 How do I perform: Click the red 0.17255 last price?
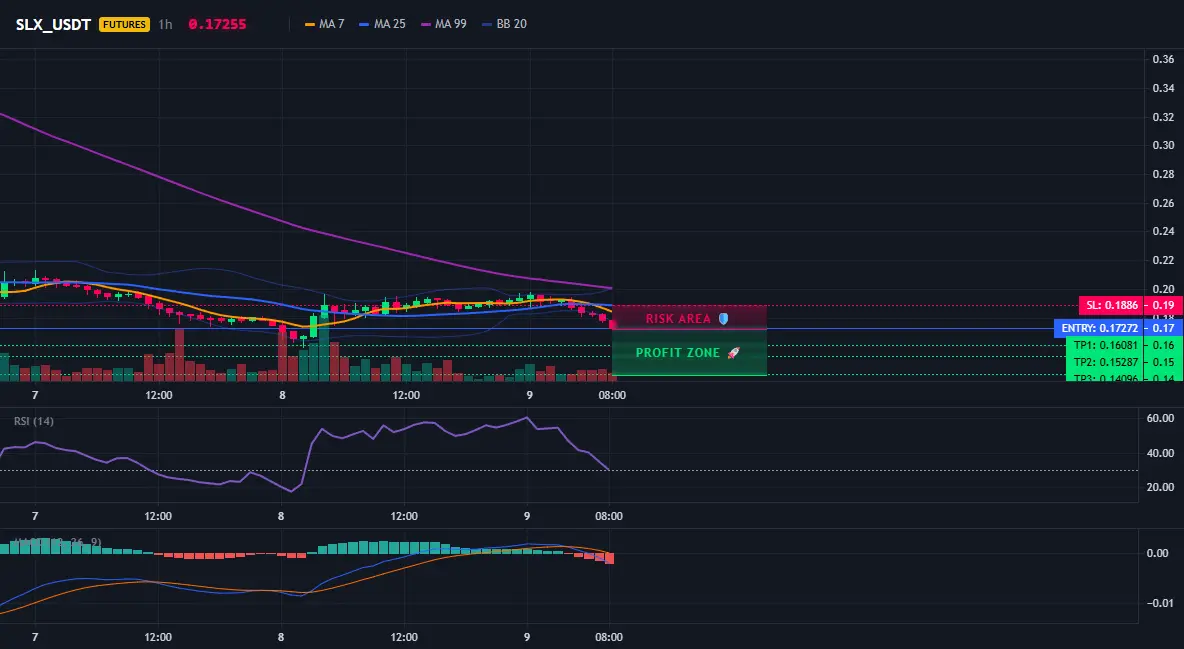tap(217, 24)
